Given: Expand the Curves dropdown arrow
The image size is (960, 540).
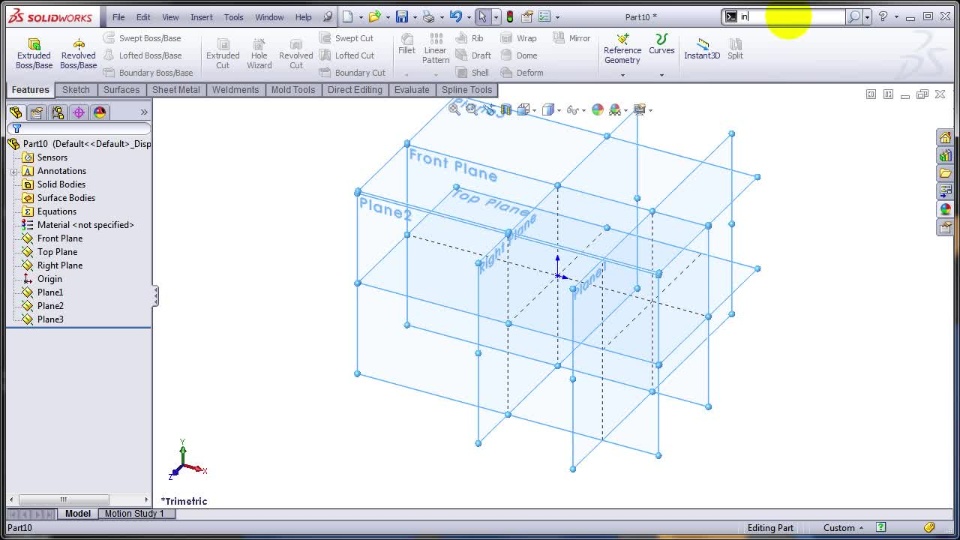Looking at the screenshot, I should (x=661, y=75).
